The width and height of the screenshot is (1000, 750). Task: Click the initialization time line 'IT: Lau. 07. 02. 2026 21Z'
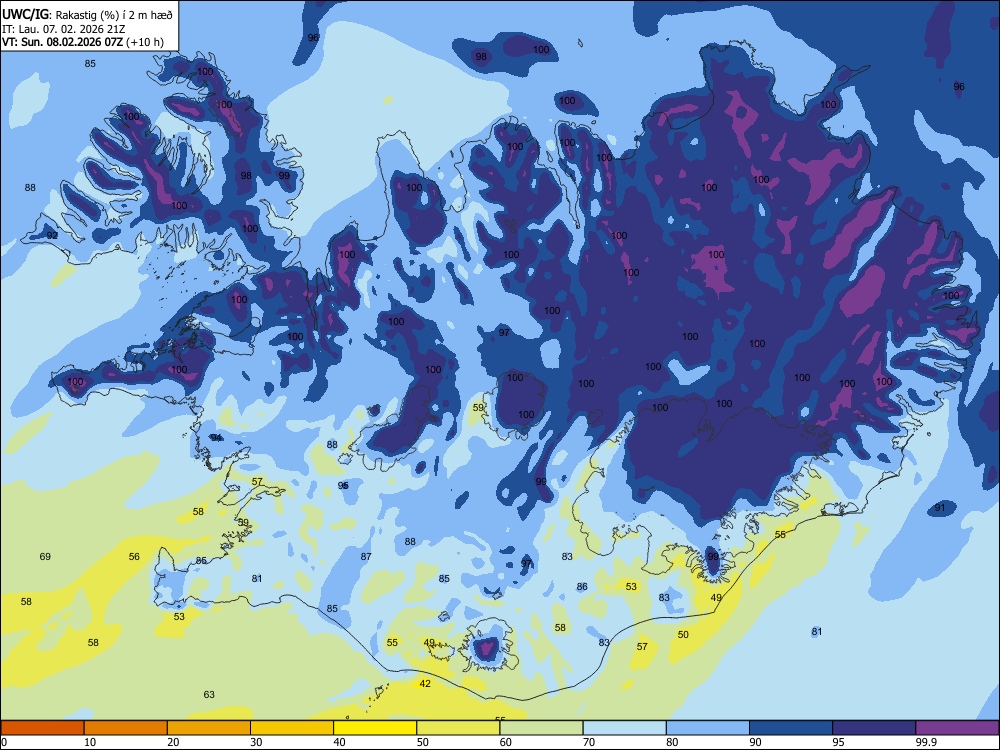coord(64,29)
